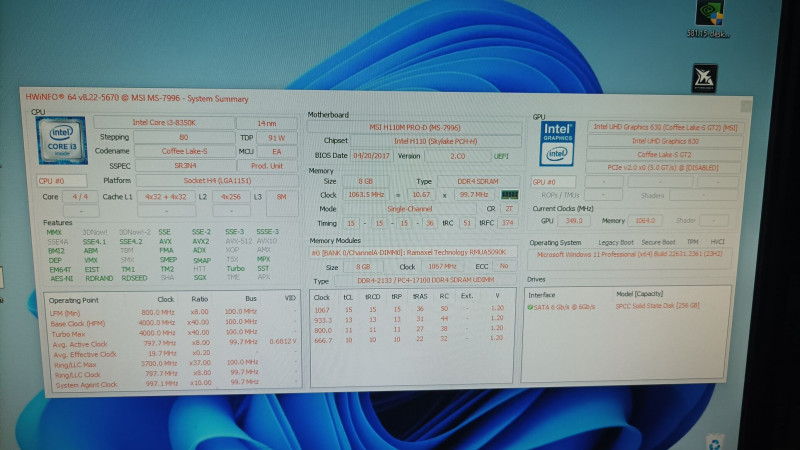Click the GPU Memory clock 1064.0 value
Viewport: 800px width, 450px height.
coord(645,220)
